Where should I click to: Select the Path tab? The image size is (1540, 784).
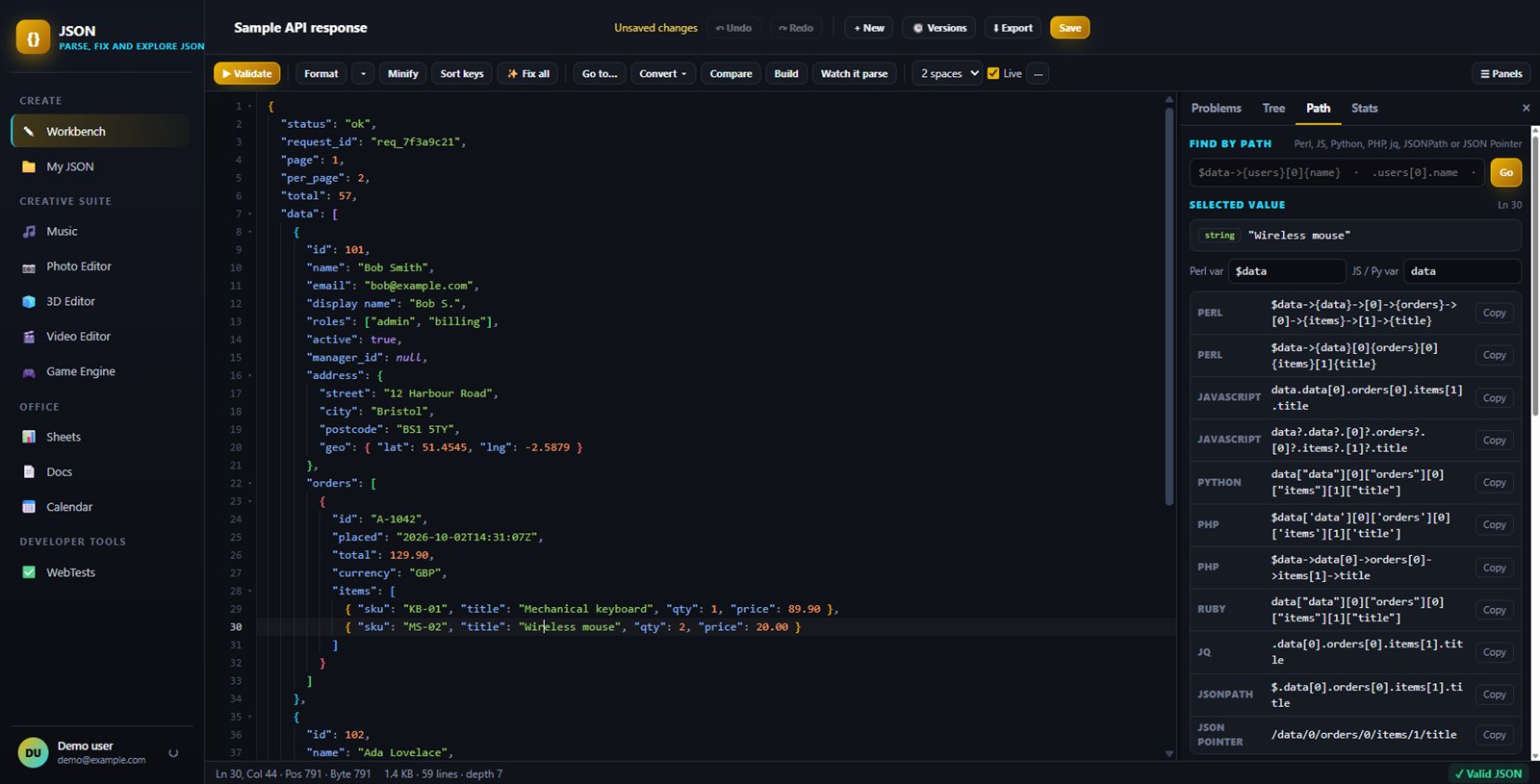pyautogui.click(x=1319, y=109)
